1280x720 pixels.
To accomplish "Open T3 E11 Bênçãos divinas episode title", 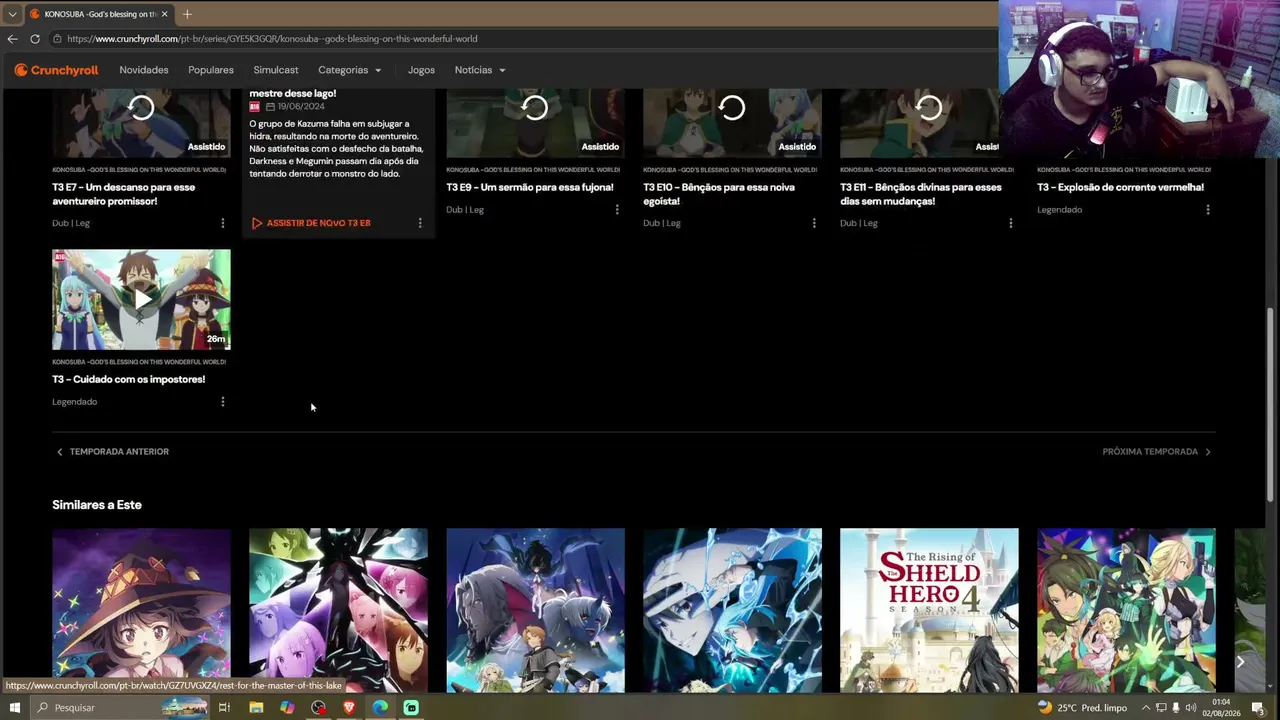I will [x=921, y=194].
